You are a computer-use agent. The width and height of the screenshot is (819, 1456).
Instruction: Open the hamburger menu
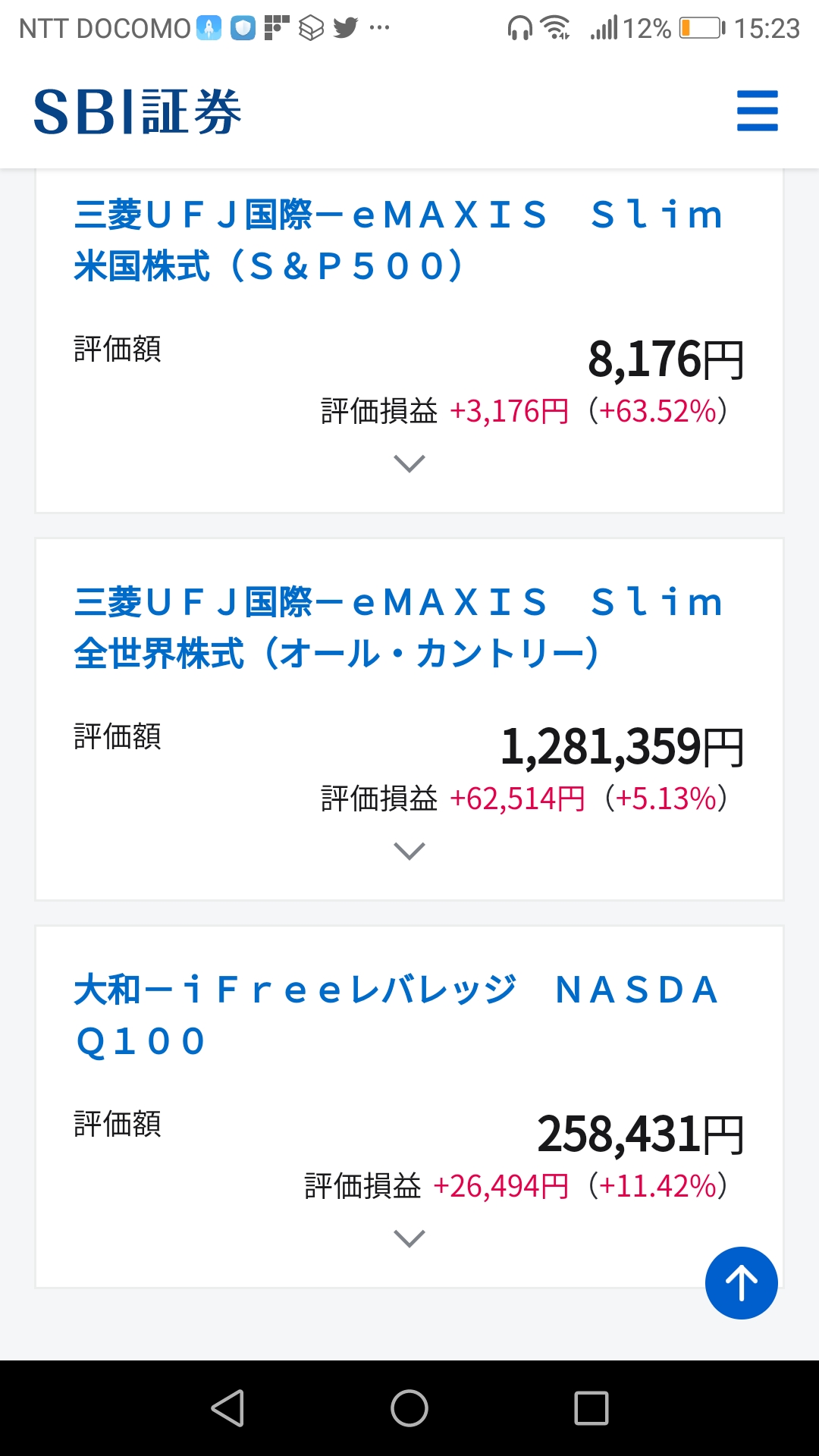757,111
